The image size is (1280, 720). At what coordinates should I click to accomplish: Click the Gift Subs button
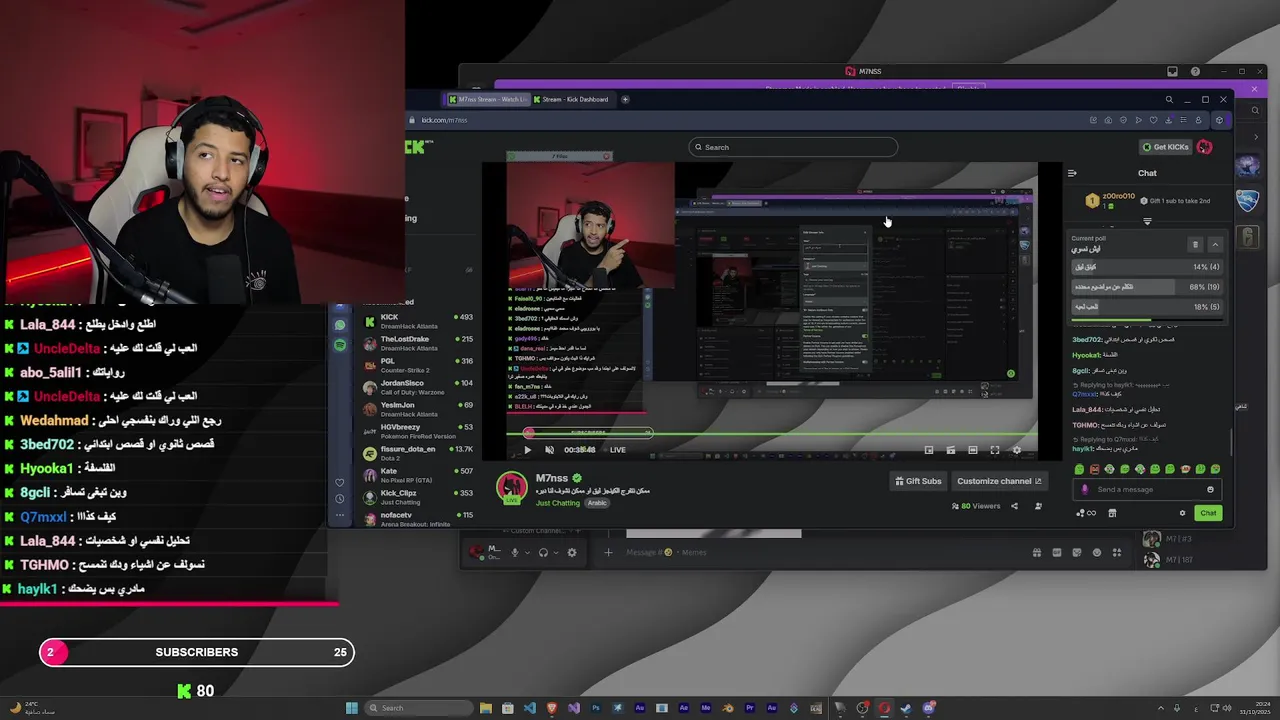(918, 481)
